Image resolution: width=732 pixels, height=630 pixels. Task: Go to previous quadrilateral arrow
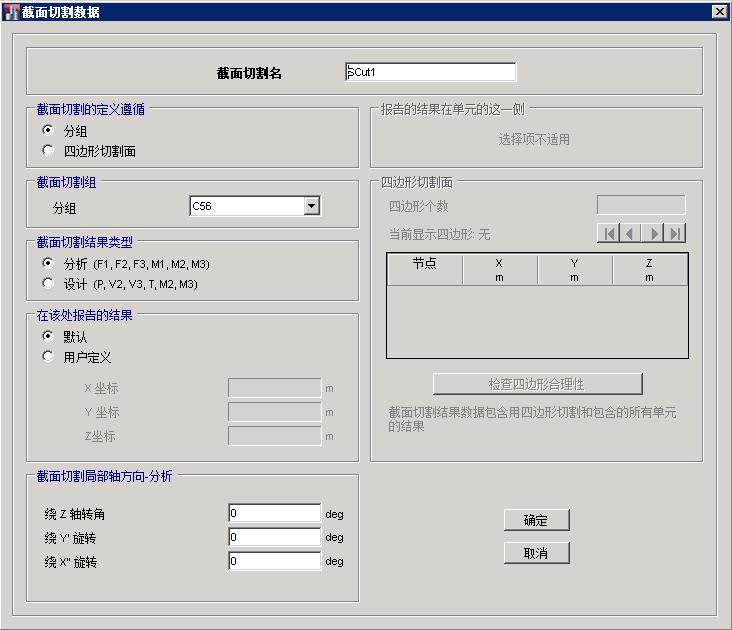pyautogui.click(x=630, y=233)
